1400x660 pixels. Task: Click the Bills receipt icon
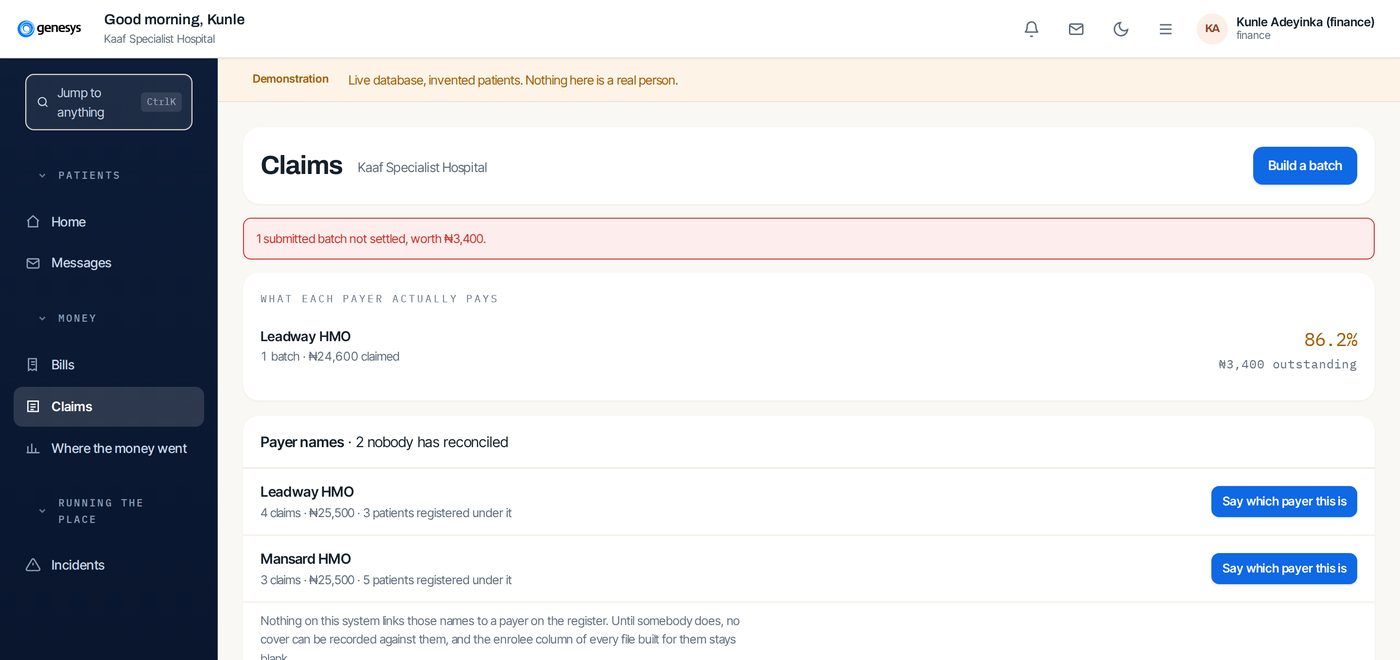(33, 365)
